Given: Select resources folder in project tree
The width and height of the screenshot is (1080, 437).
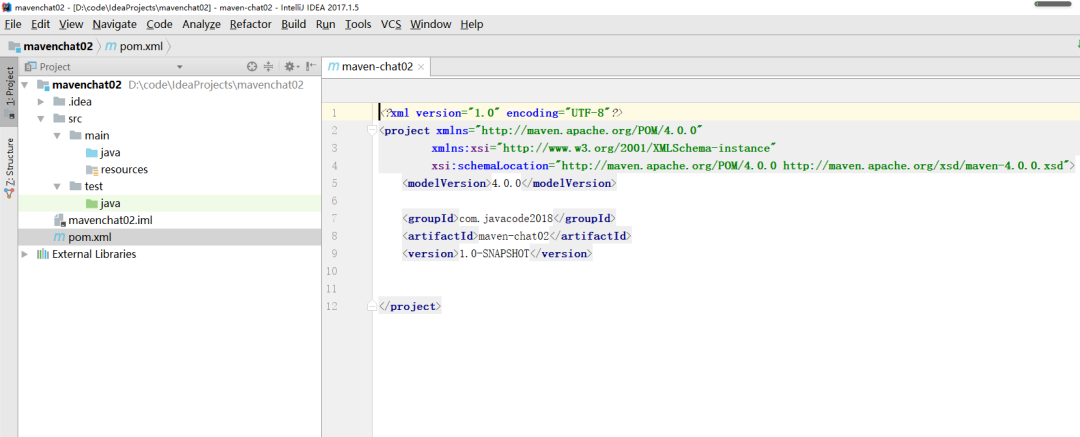Looking at the screenshot, I should [124, 170].
